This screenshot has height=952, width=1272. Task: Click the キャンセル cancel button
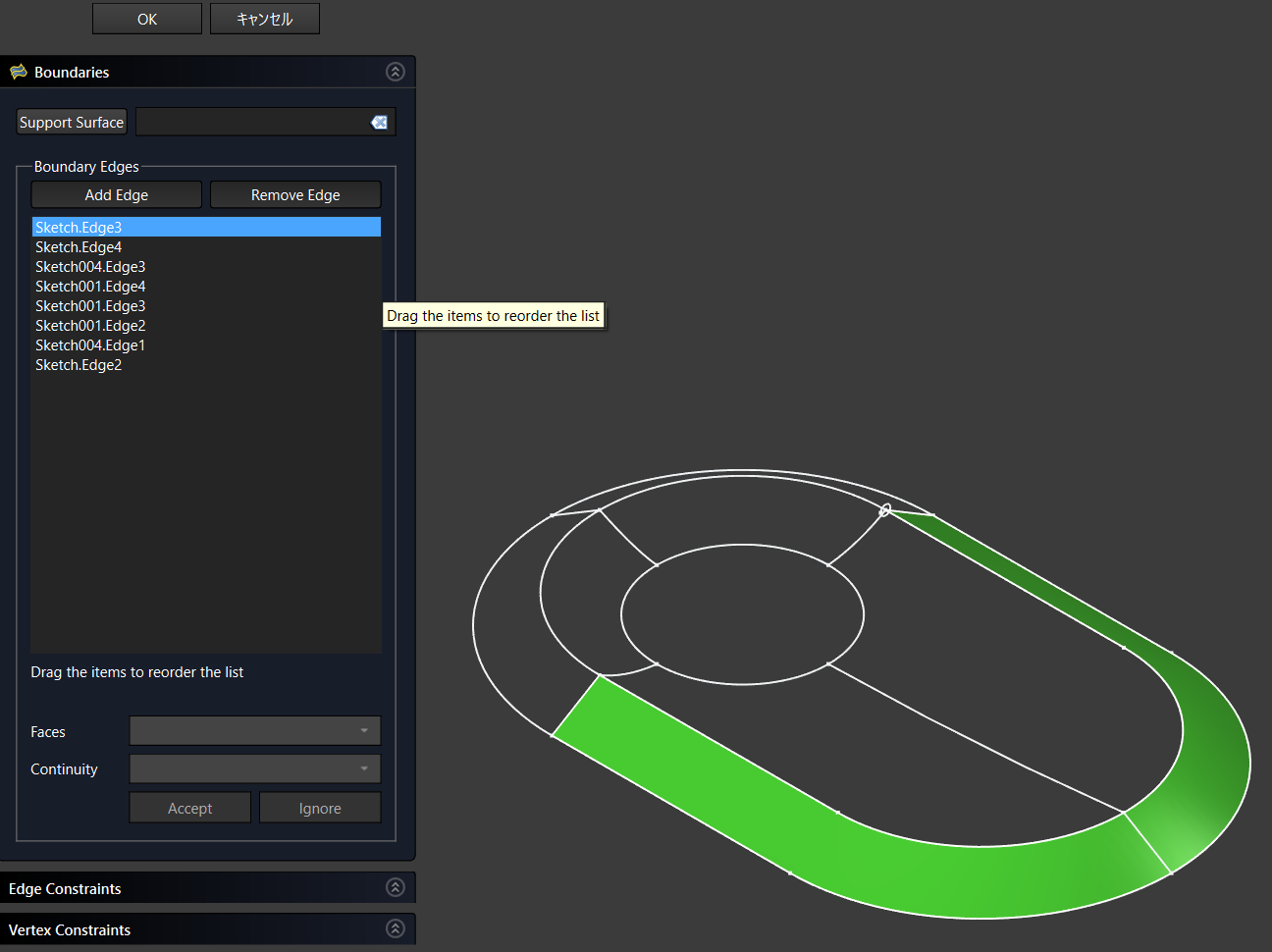click(265, 19)
